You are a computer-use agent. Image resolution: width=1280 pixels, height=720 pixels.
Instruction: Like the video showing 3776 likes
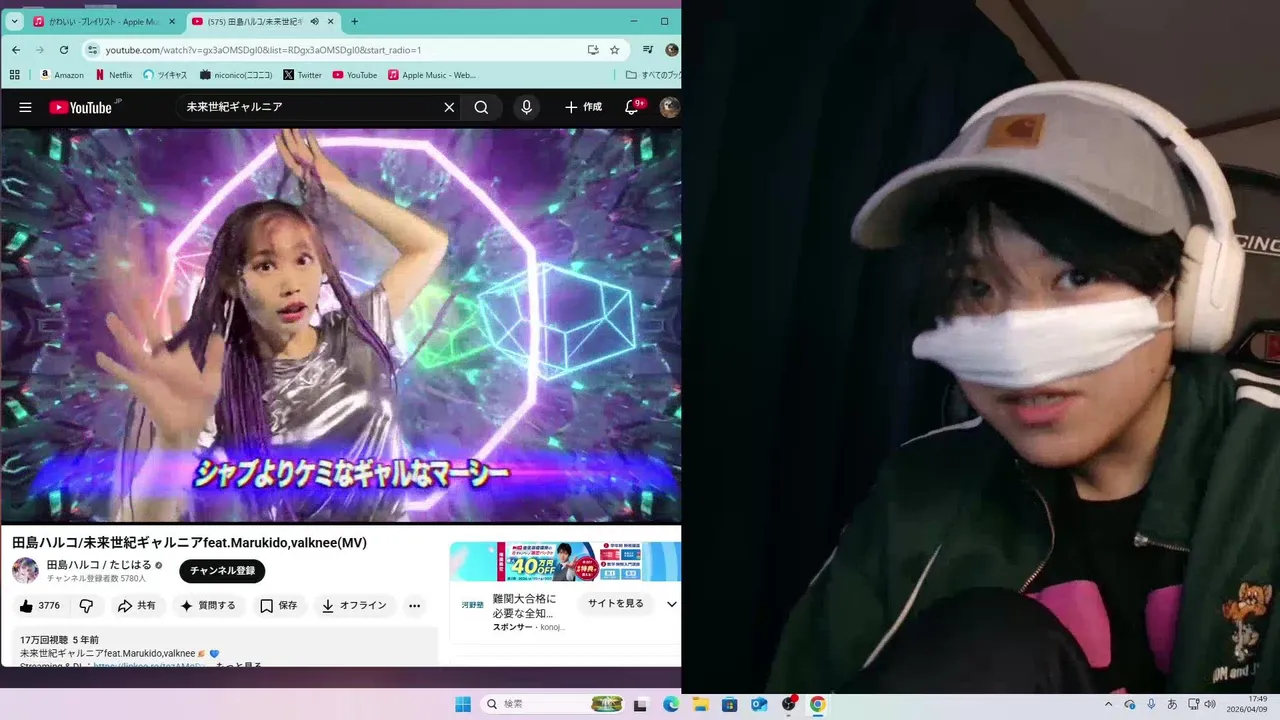pos(39,606)
